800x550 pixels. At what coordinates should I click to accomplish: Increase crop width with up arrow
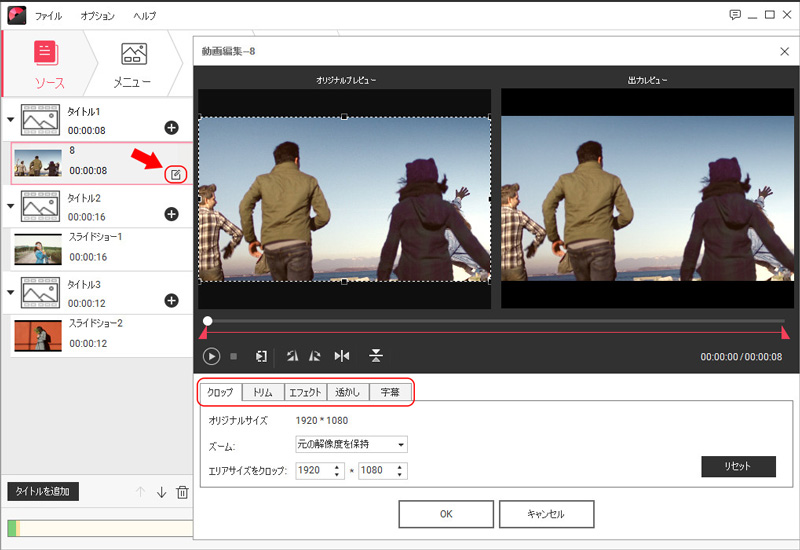pos(337,467)
